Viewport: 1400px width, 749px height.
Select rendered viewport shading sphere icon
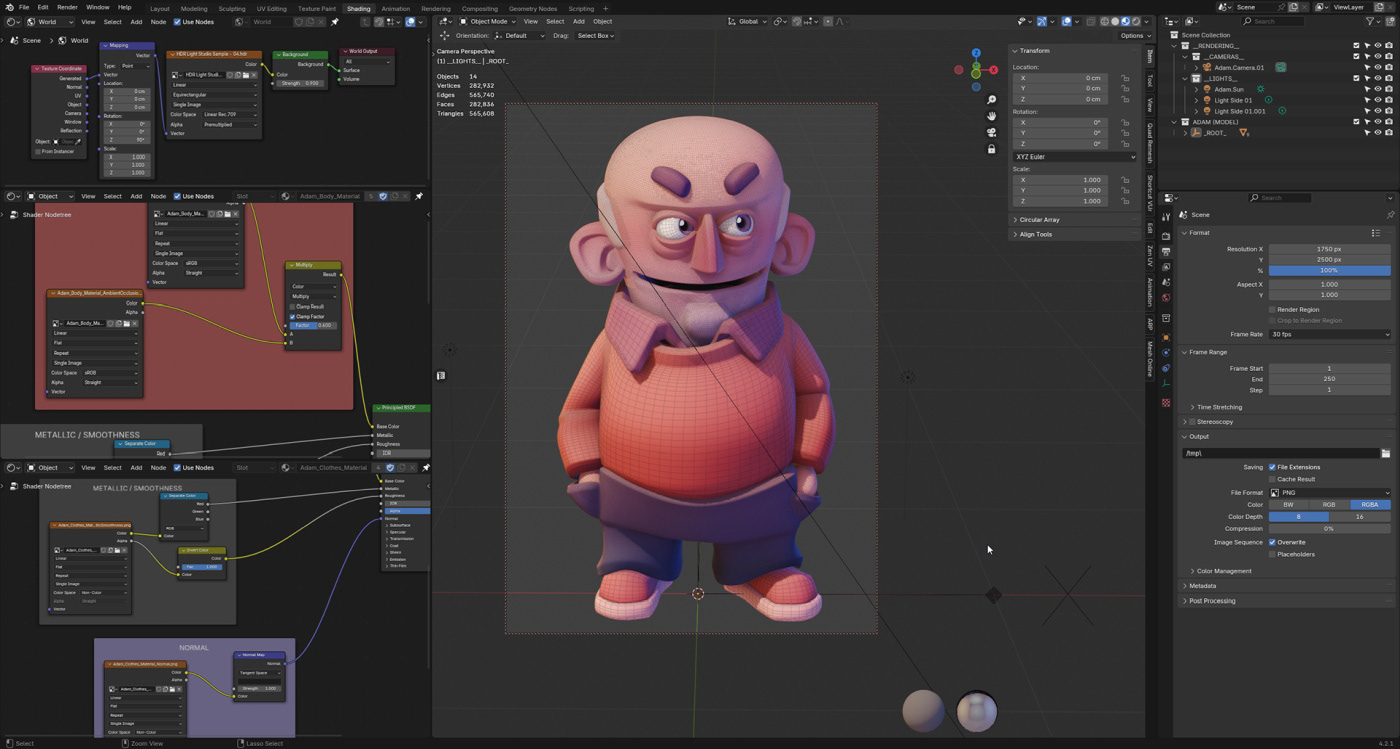(1136, 21)
